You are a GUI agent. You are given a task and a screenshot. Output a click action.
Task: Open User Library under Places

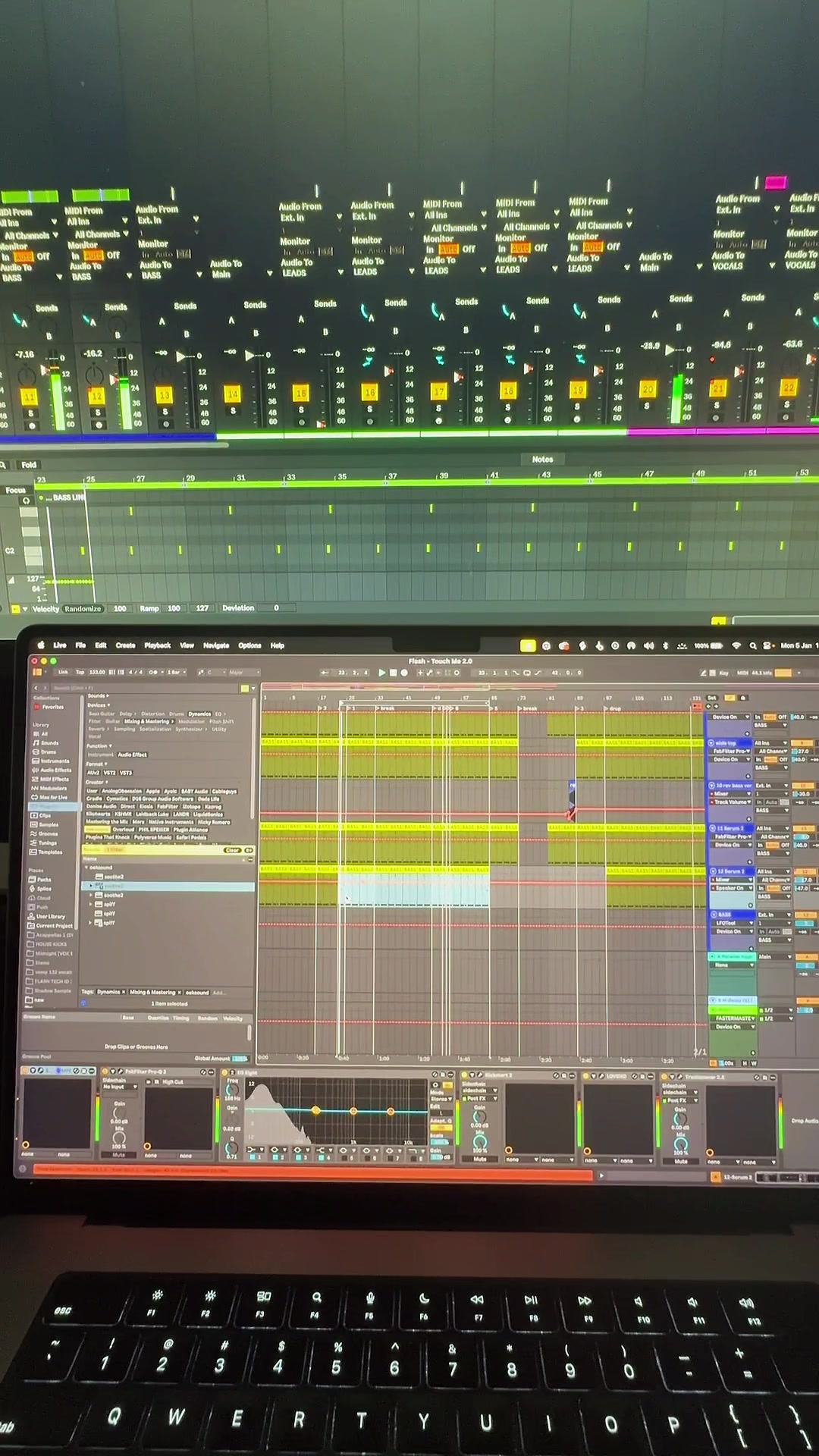pos(47,917)
